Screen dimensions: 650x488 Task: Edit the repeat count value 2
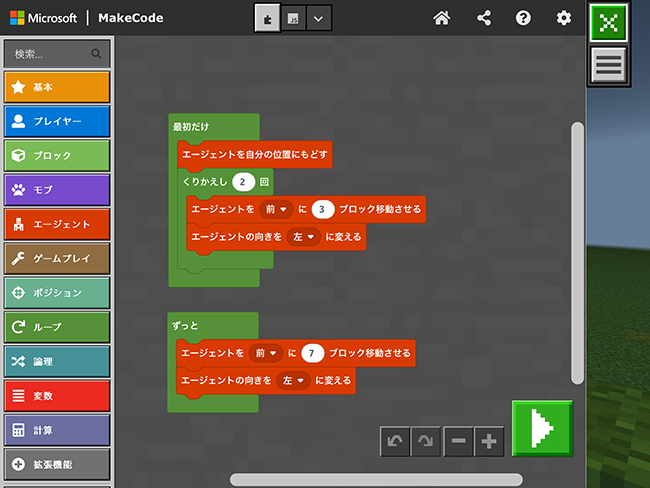tap(243, 182)
